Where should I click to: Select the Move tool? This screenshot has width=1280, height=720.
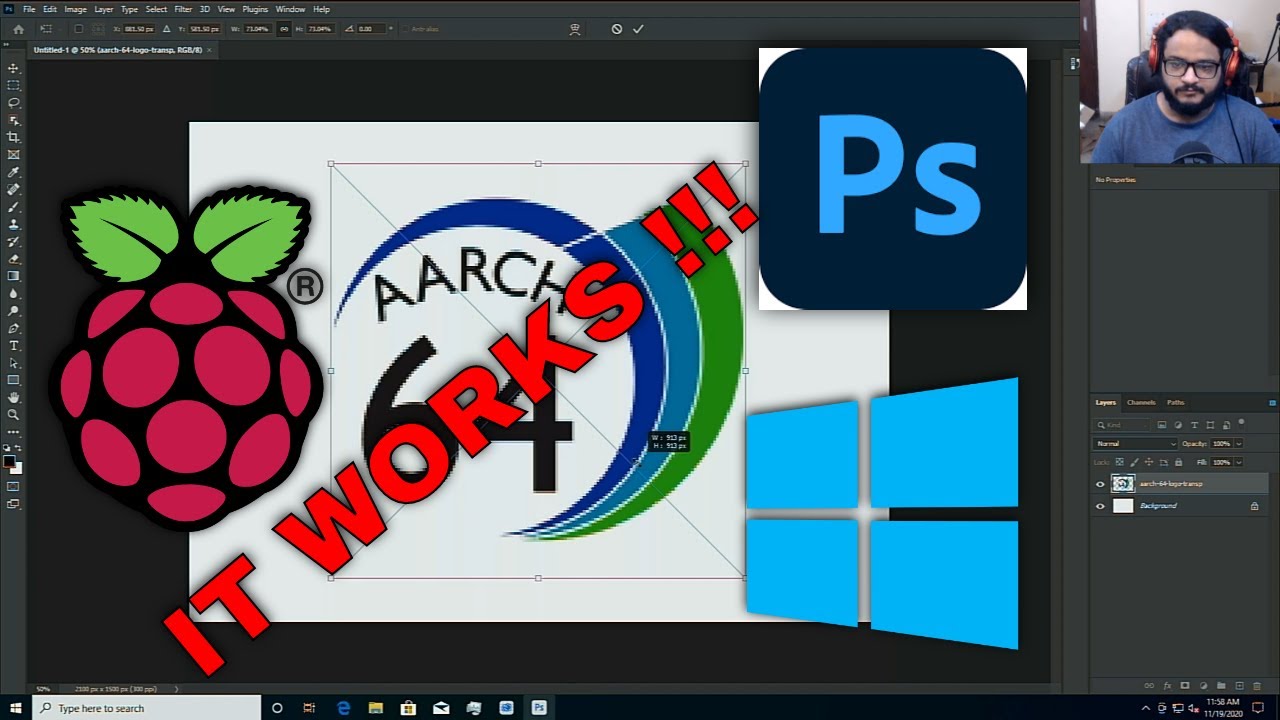point(14,68)
